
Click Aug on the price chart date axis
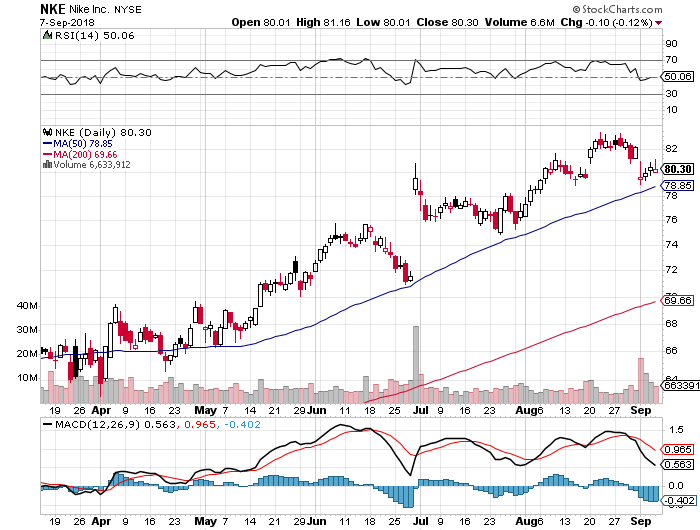coord(526,410)
